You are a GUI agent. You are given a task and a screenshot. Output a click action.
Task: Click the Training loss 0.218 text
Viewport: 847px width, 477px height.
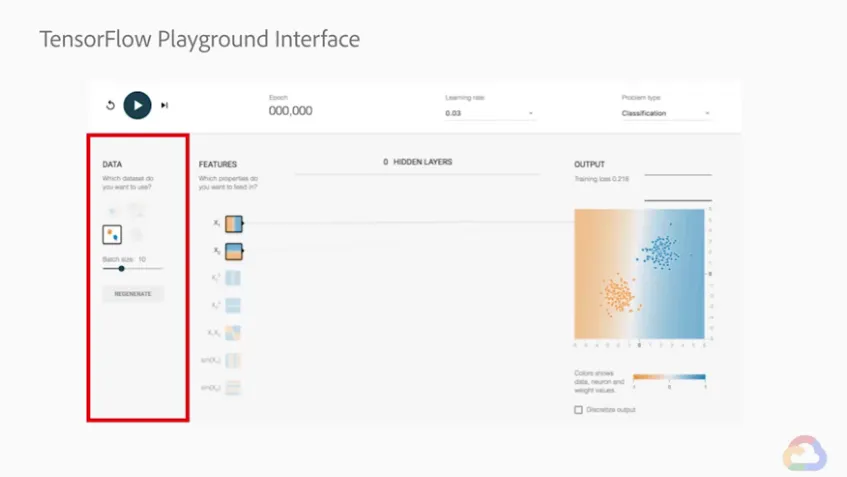click(x=602, y=179)
